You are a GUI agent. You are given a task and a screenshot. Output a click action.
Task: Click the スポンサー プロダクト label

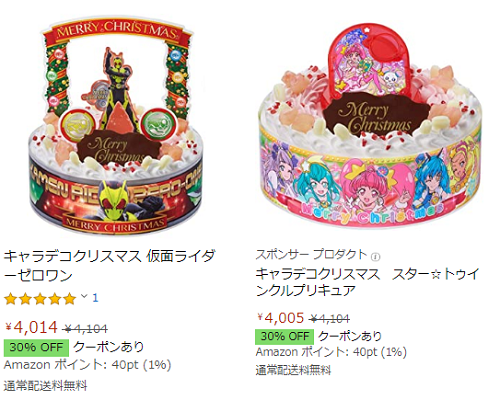point(311,255)
